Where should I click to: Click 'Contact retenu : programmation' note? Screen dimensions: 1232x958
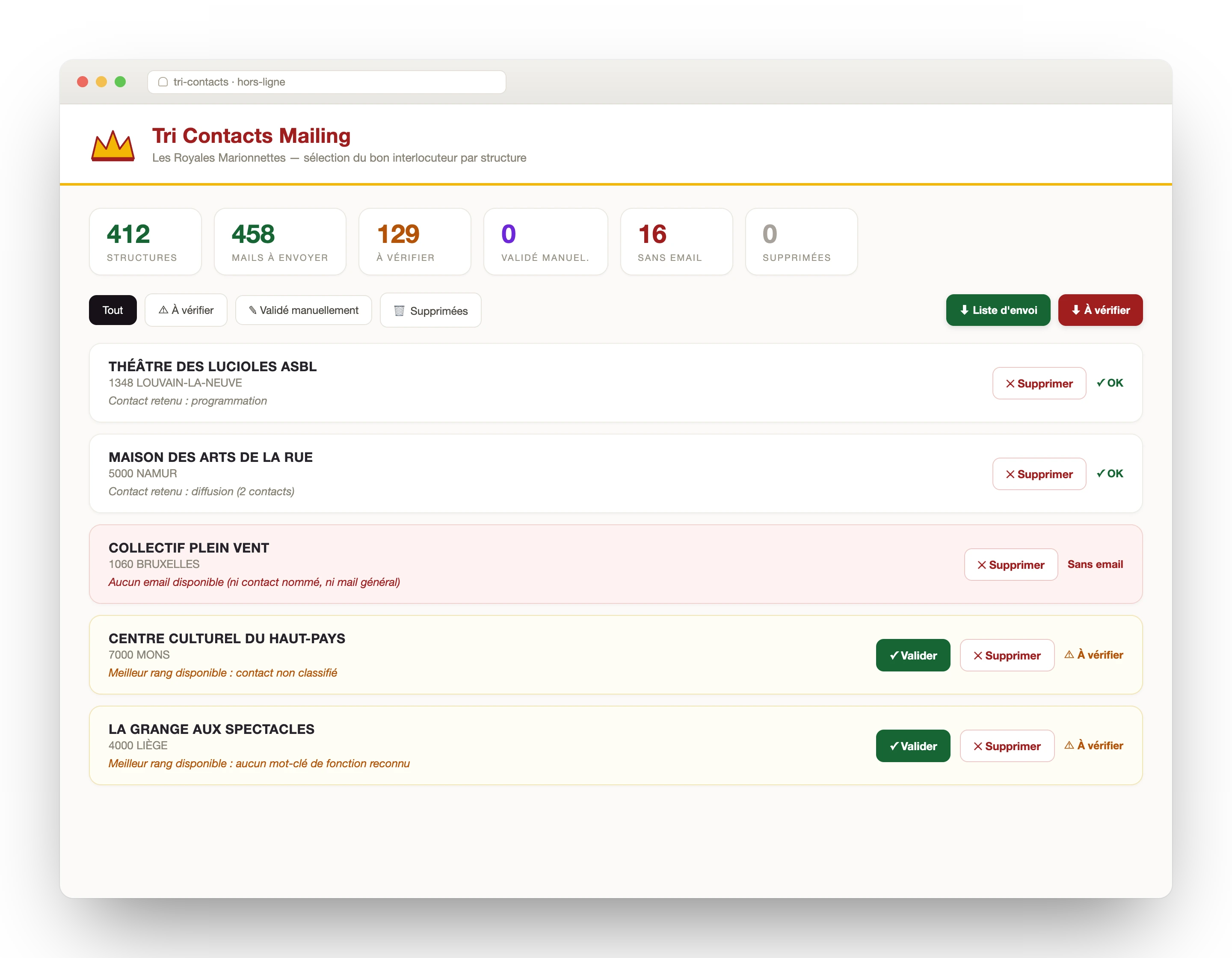point(188,402)
